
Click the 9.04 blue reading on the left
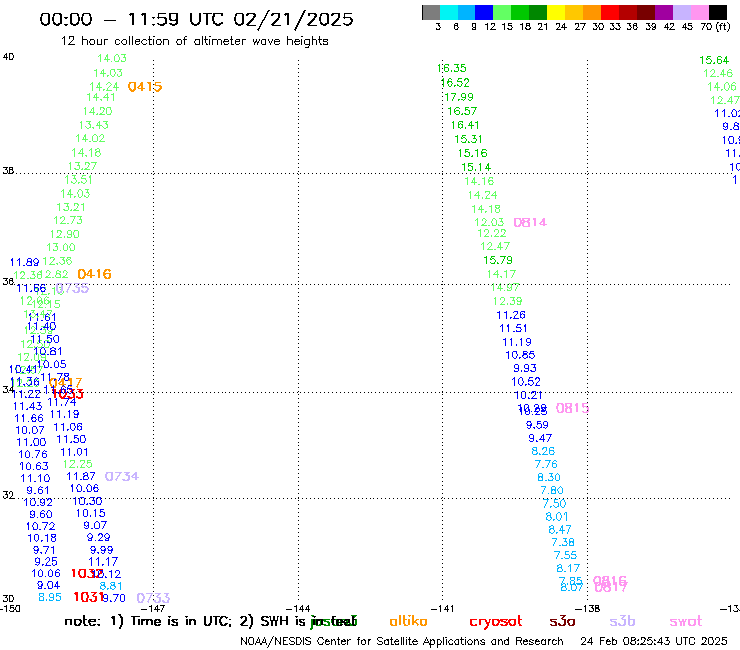(49, 585)
